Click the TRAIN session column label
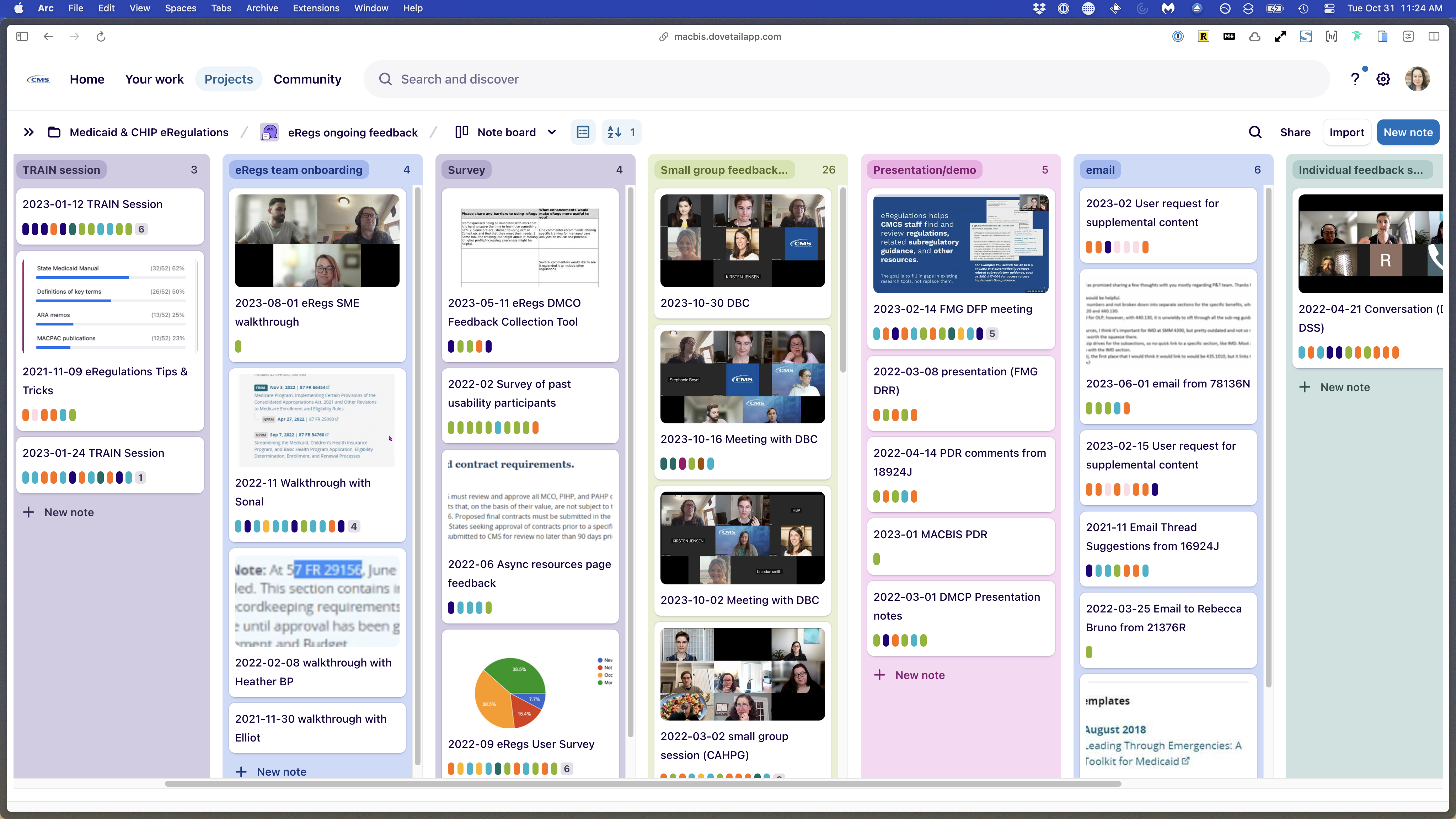Screen dimensions: 1456x819 tap(61, 170)
